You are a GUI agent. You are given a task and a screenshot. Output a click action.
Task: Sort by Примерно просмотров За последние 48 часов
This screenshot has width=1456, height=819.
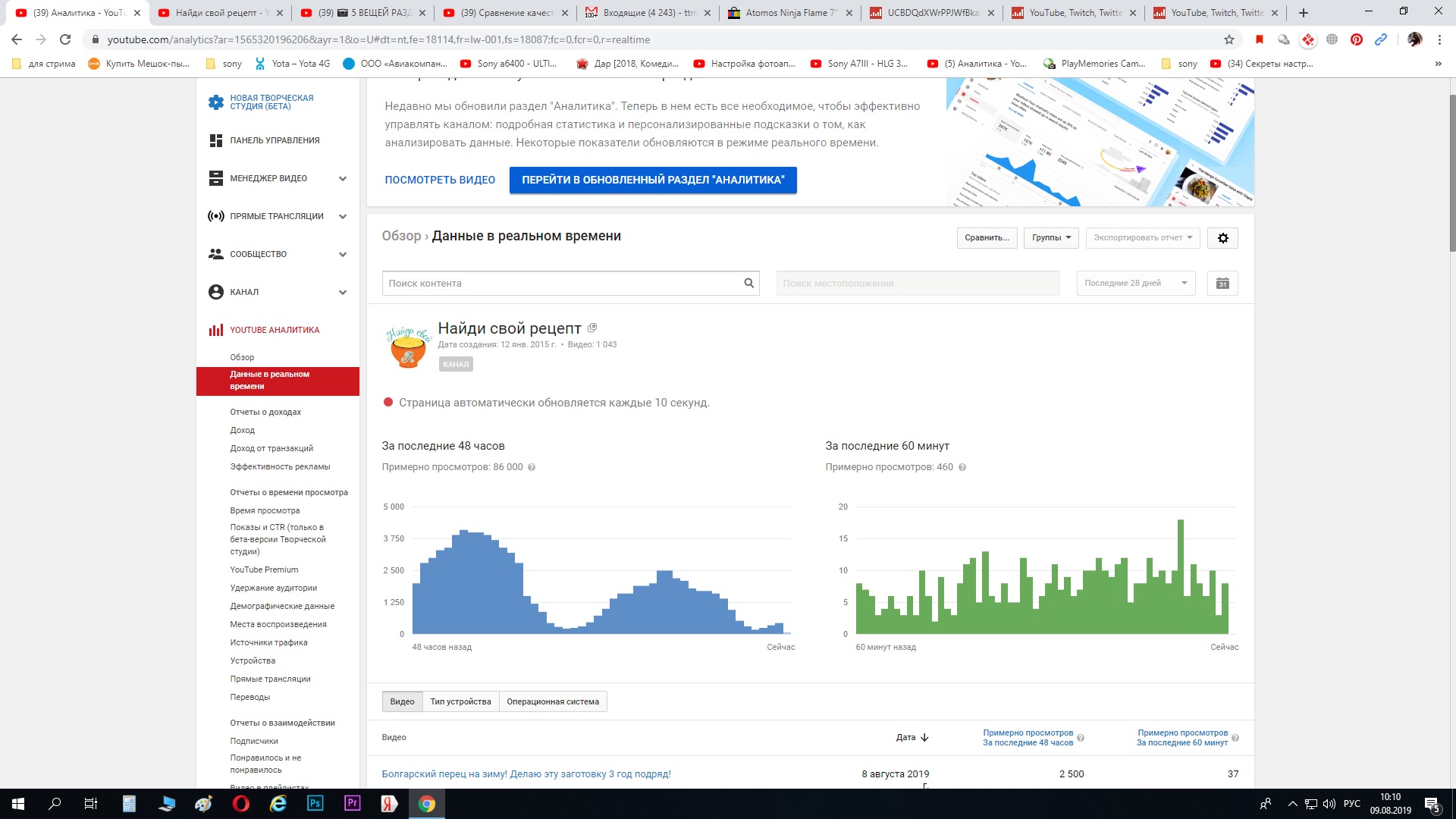(x=1028, y=738)
